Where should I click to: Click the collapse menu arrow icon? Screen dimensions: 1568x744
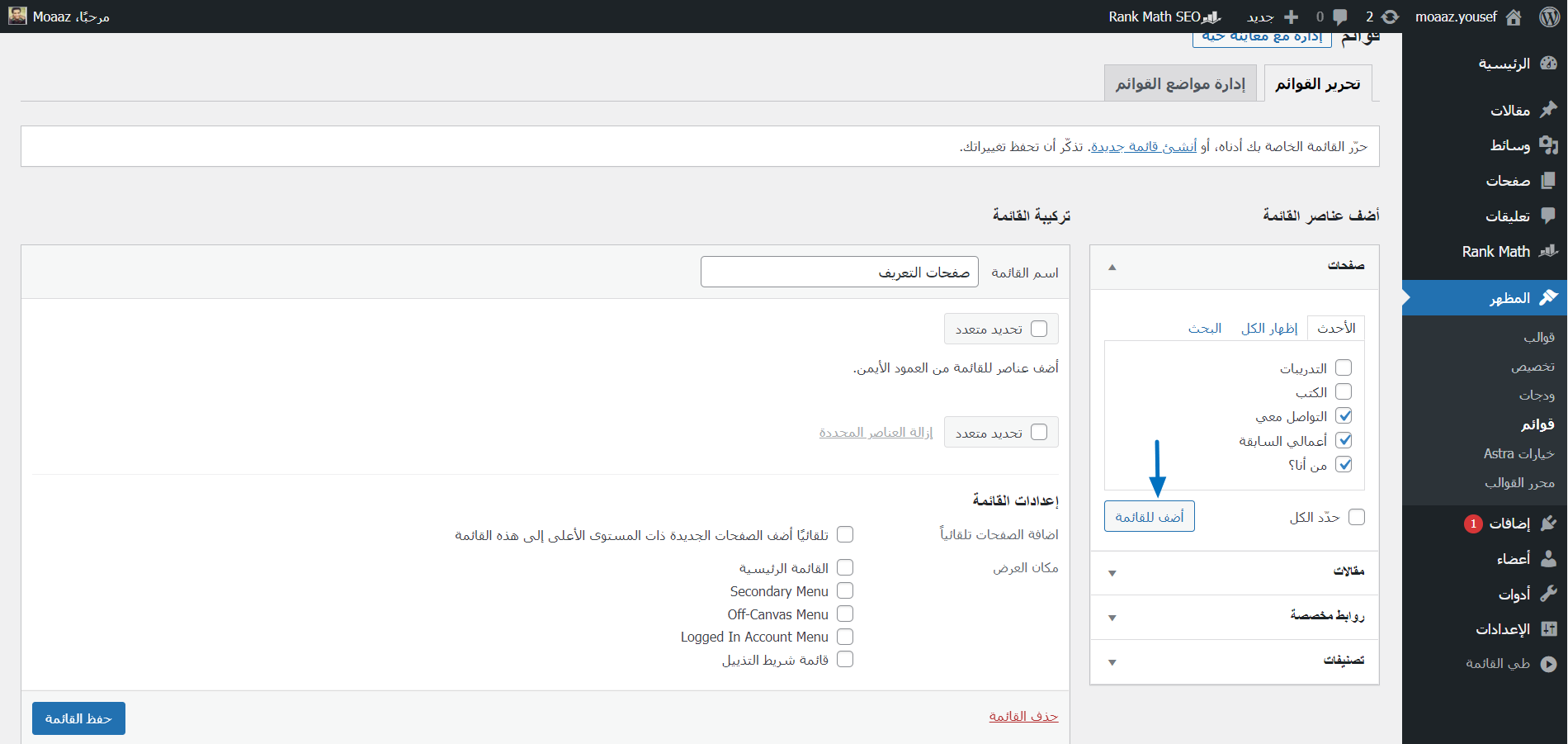click(1549, 664)
